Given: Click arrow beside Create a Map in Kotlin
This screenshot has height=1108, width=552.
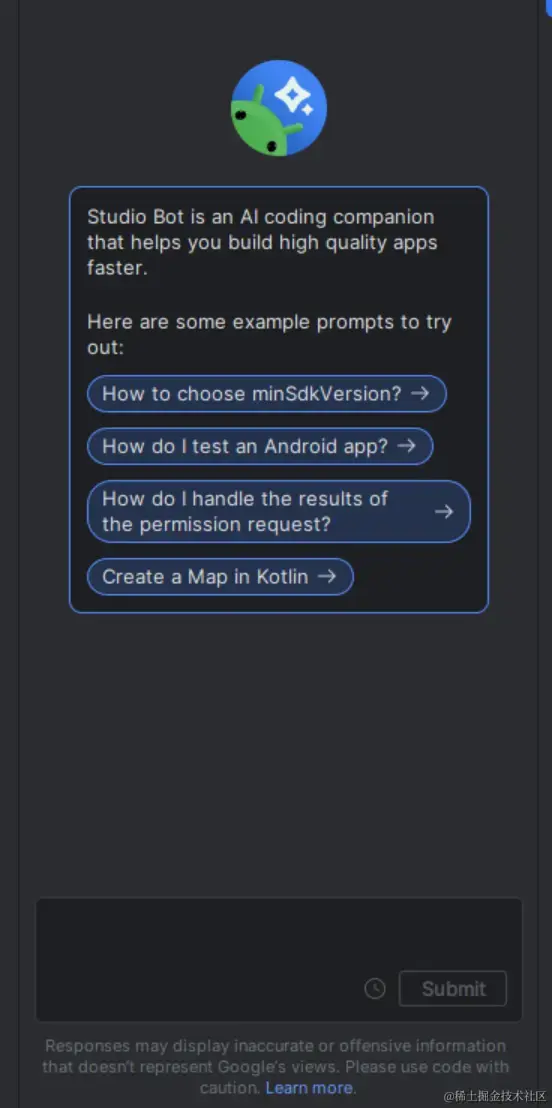Looking at the screenshot, I should tap(327, 577).
